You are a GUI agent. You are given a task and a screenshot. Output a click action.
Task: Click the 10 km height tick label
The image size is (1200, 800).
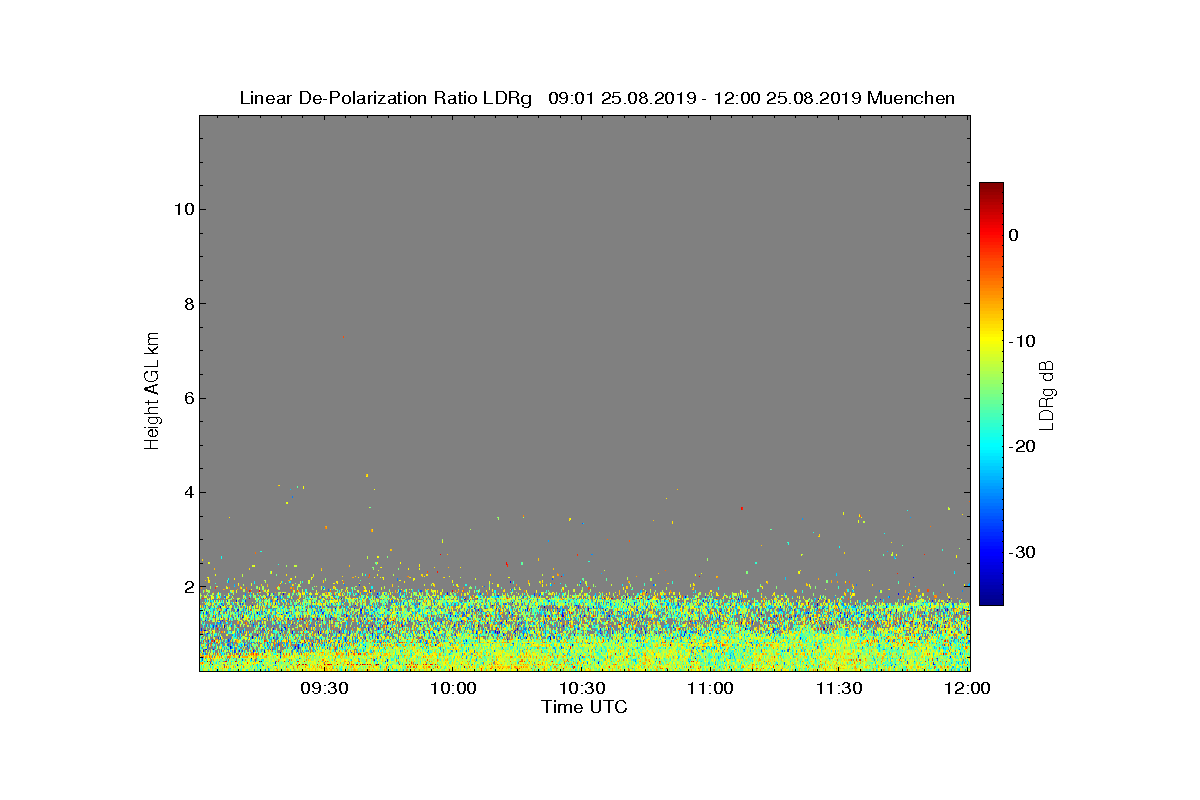pyautogui.click(x=184, y=209)
